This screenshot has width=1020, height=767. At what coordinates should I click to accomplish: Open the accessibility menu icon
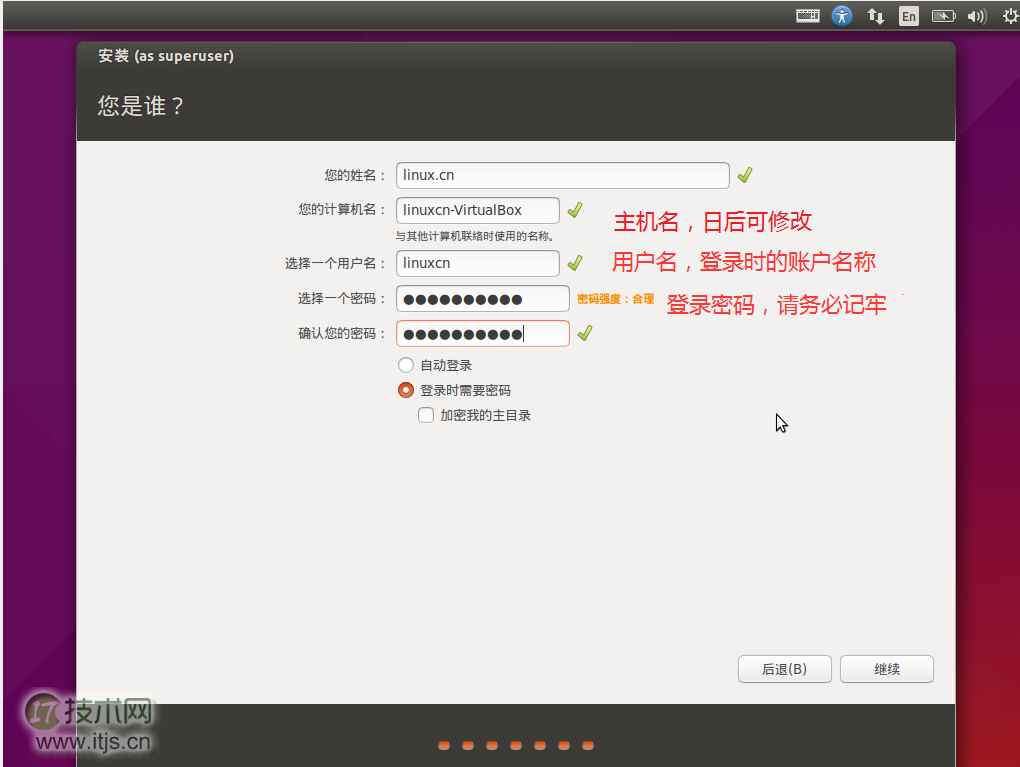pyautogui.click(x=842, y=16)
